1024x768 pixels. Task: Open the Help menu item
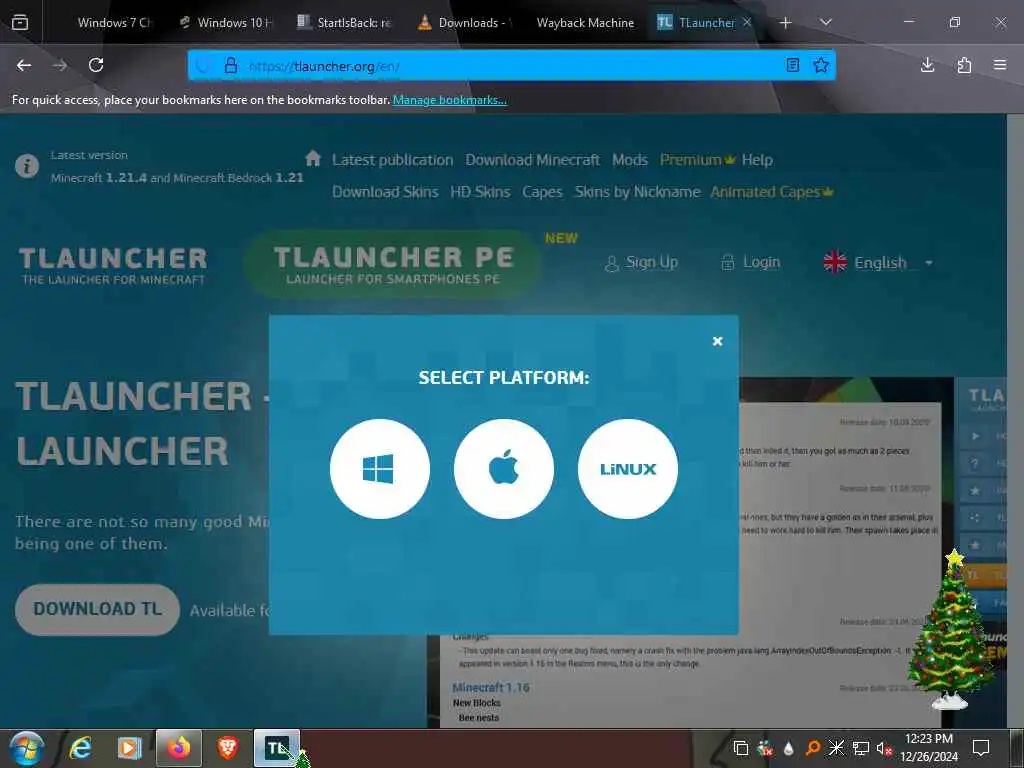click(x=757, y=160)
